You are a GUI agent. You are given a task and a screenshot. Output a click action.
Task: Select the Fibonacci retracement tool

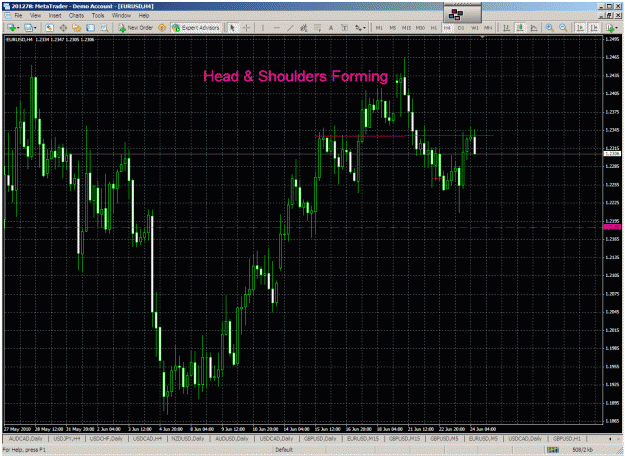(317, 28)
